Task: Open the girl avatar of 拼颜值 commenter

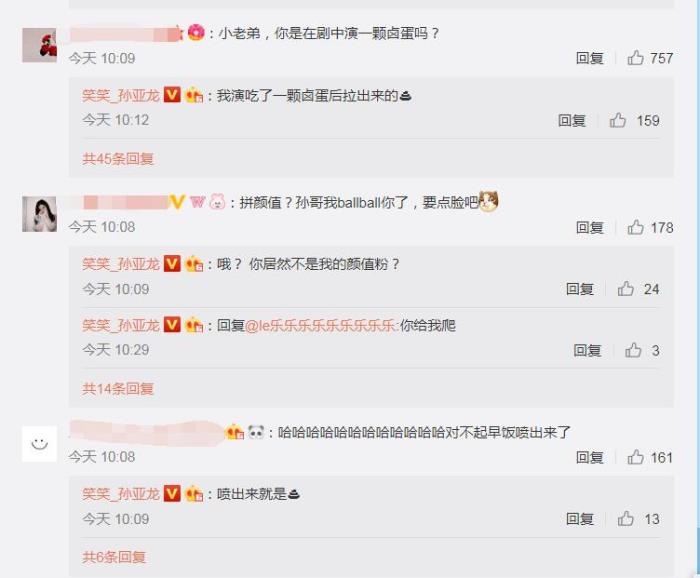Action: coord(39,214)
